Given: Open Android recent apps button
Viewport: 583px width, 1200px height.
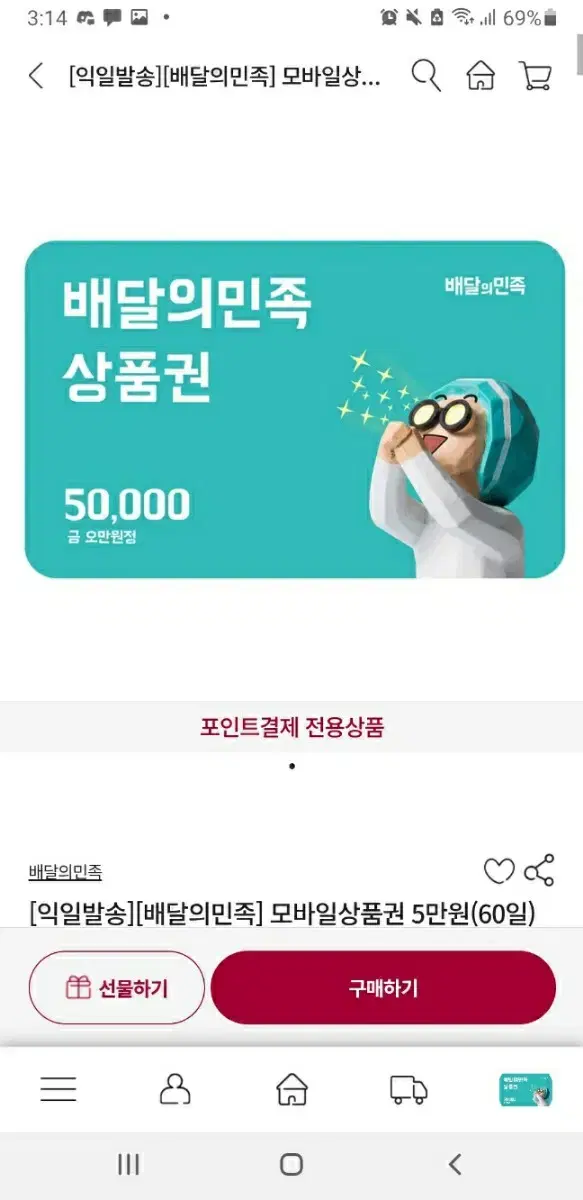Looking at the screenshot, I should (x=128, y=1164).
